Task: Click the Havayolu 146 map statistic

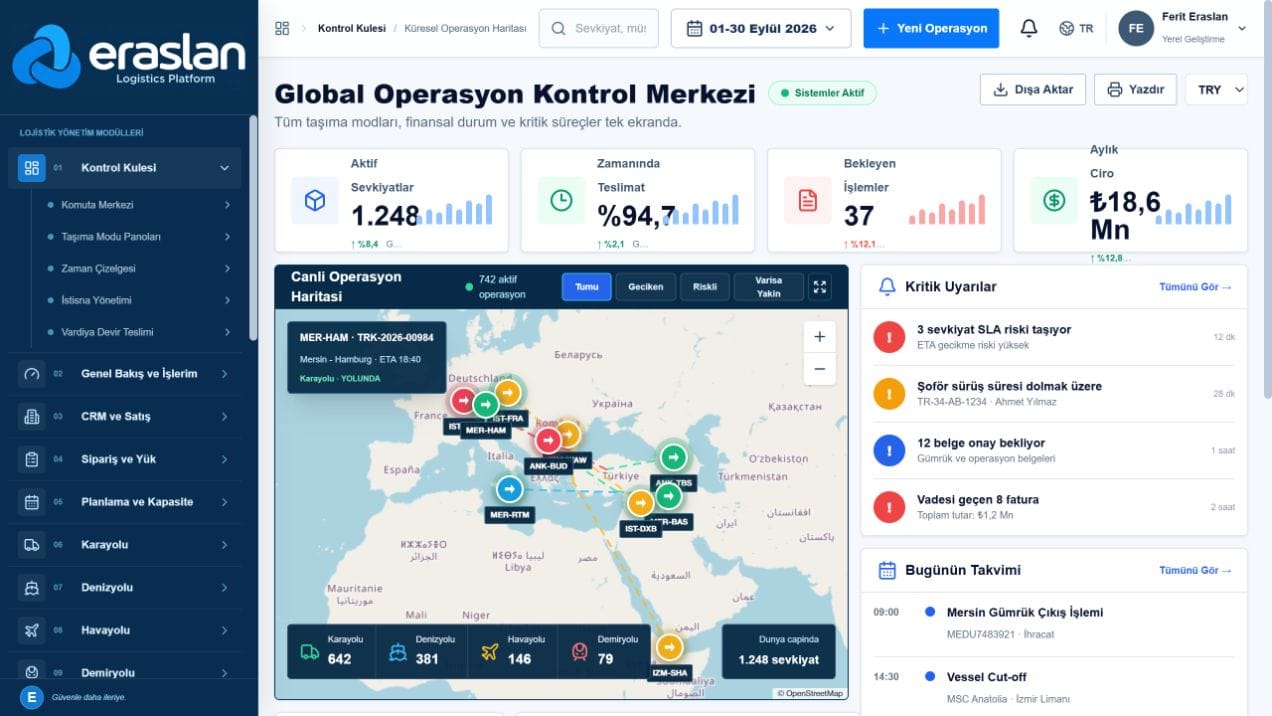Action: point(512,650)
